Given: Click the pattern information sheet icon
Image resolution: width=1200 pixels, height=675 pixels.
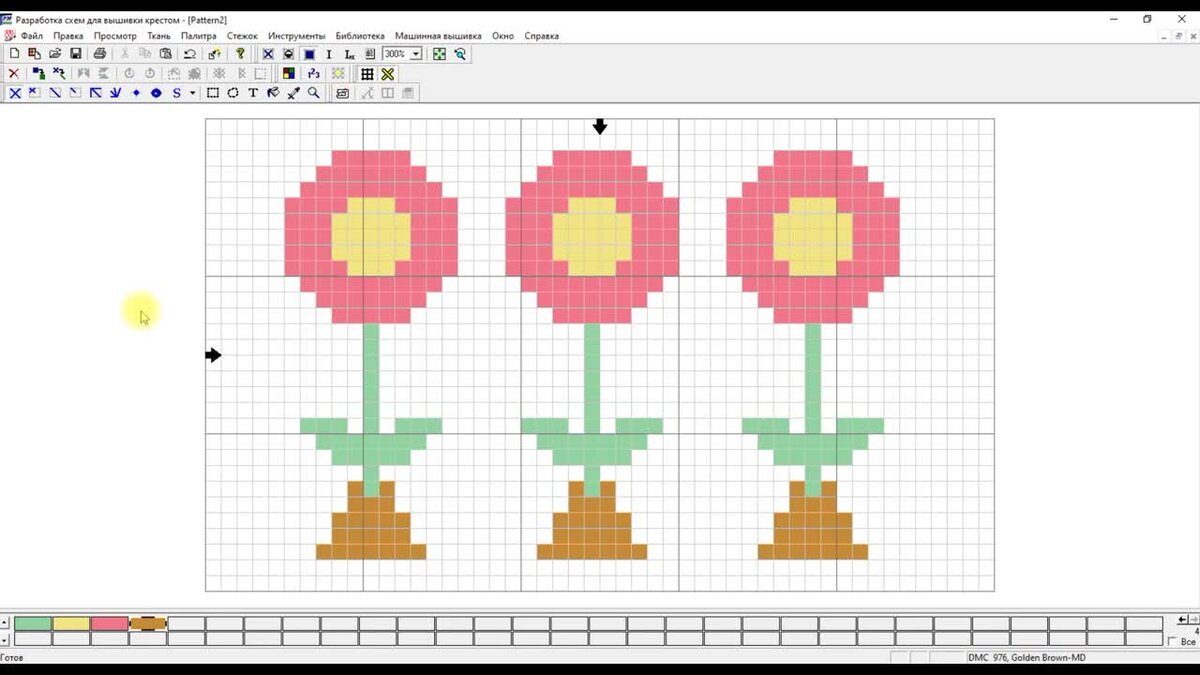Looking at the screenshot, I should coord(370,54).
